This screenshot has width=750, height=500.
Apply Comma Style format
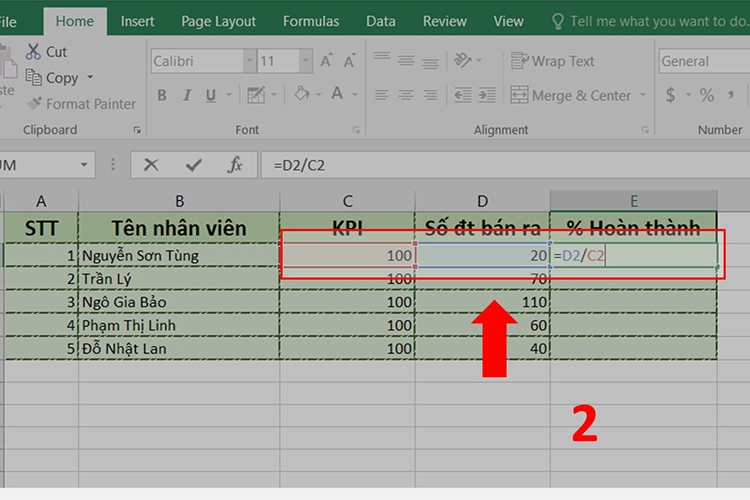tap(731, 95)
